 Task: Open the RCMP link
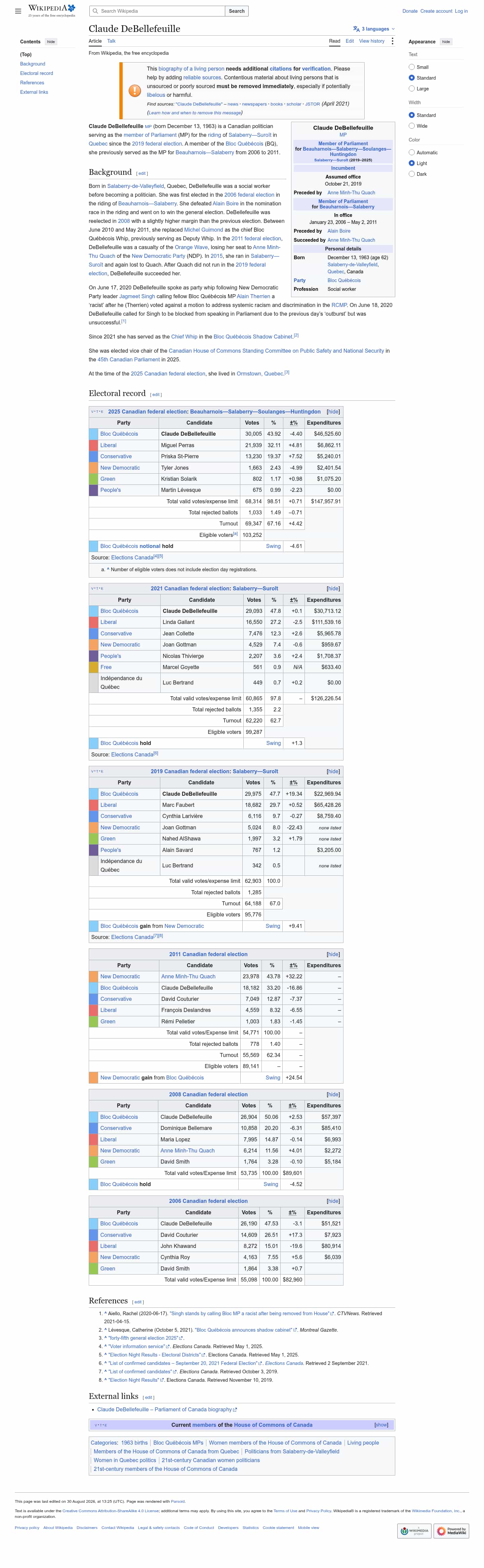point(339,305)
